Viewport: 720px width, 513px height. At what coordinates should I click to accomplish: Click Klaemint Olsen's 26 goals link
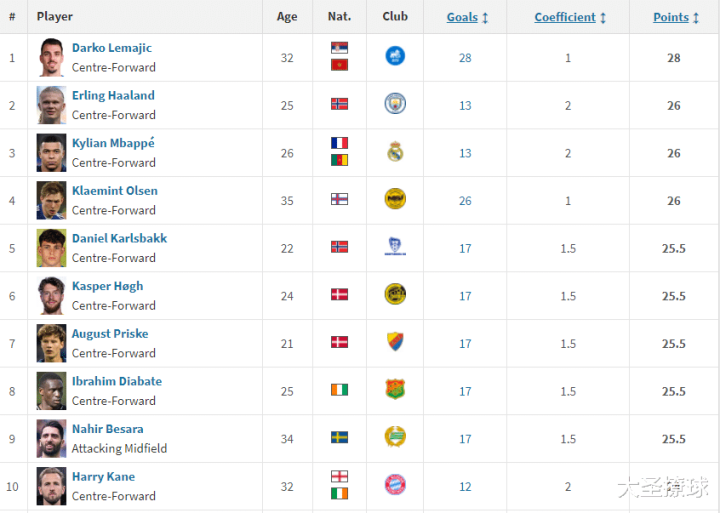tap(465, 201)
